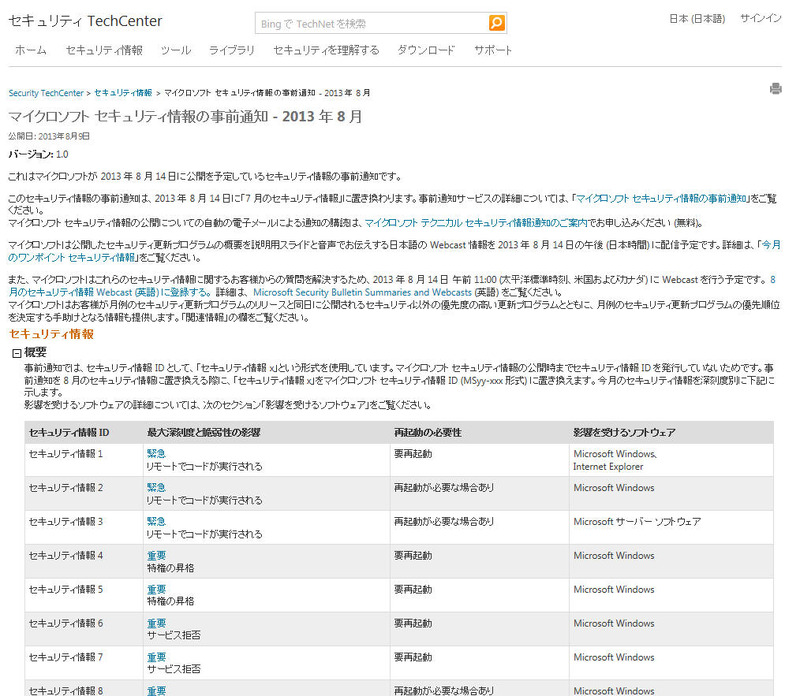Image resolution: width=800 pixels, height=696 pixels.
Task: Click 重要 link in セキュリティ情報 4 row
Action: pyautogui.click(x=156, y=556)
